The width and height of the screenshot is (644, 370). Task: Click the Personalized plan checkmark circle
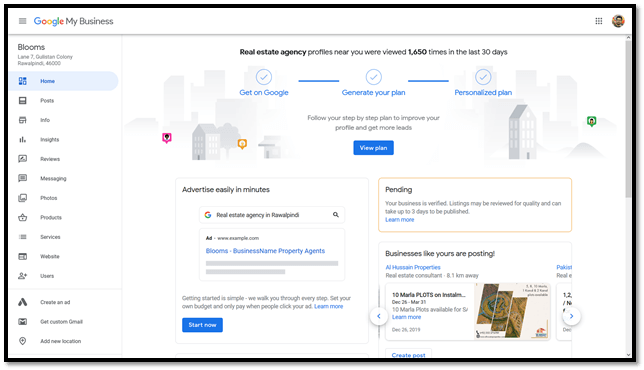(483, 77)
